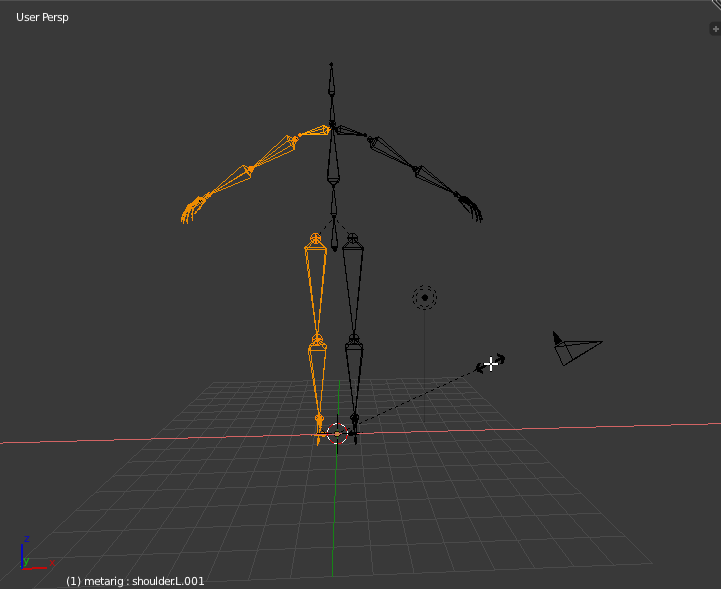Click the 3D cursor at the origin

click(x=337, y=434)
